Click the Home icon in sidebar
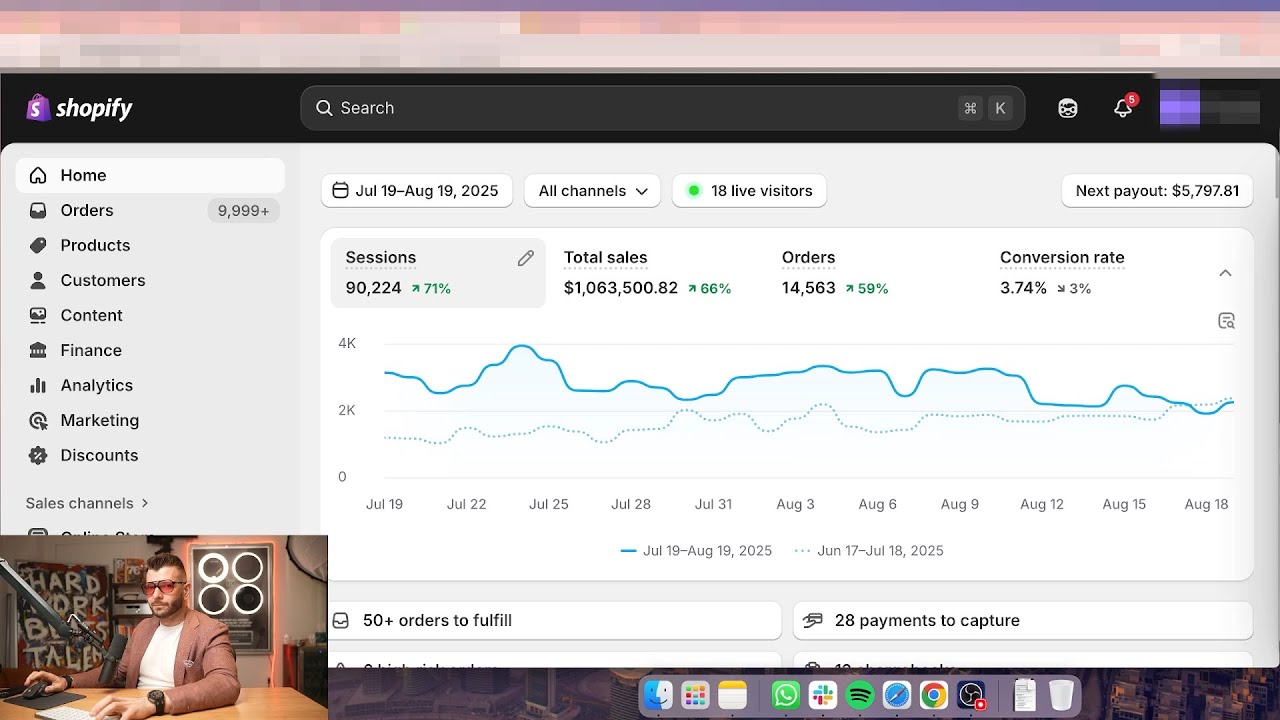This screenshot has height=720, width=1280. point(38,175)
